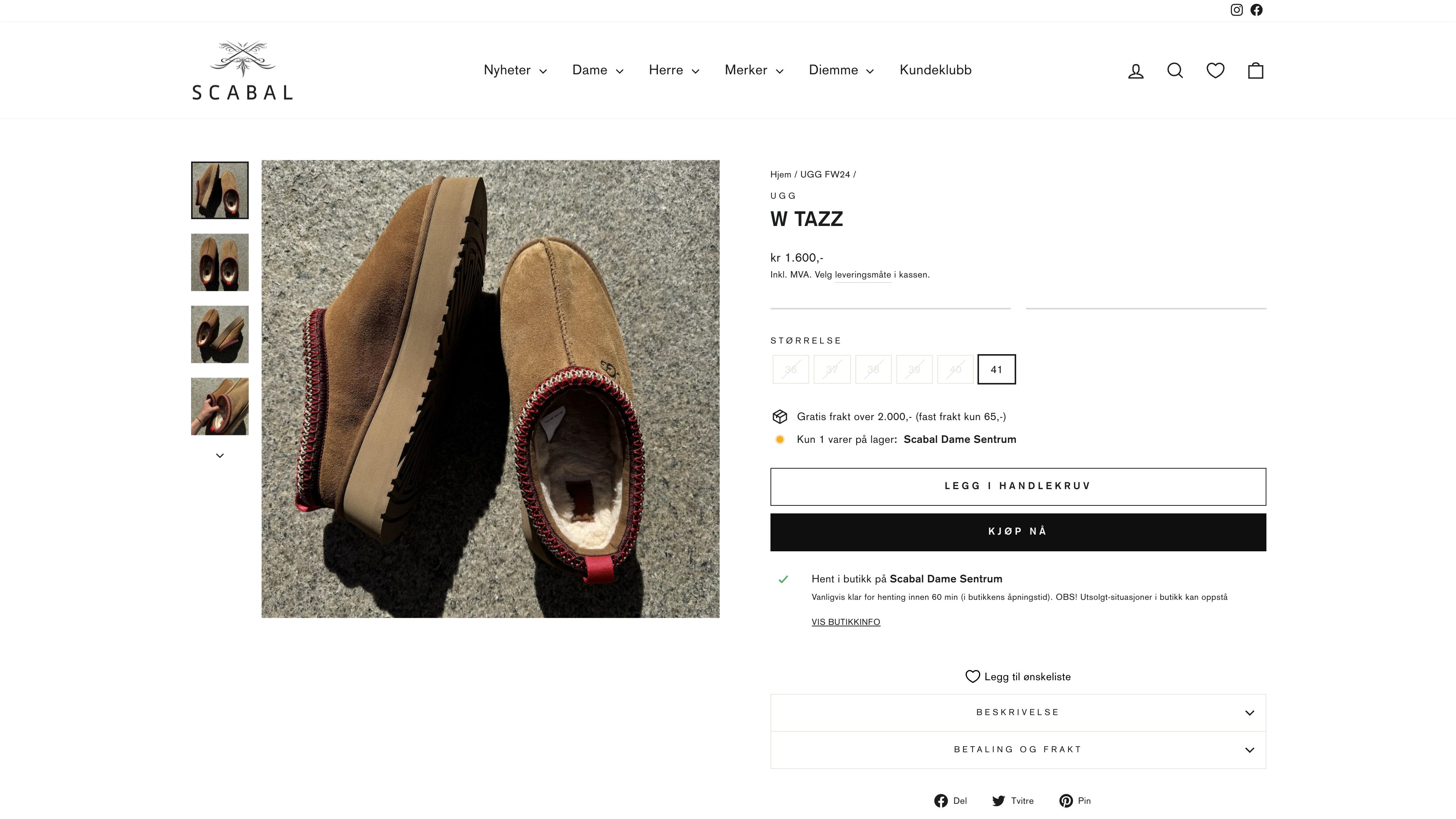Expand the BETALING OG FRAKT section

click(x=1017, y=750)
